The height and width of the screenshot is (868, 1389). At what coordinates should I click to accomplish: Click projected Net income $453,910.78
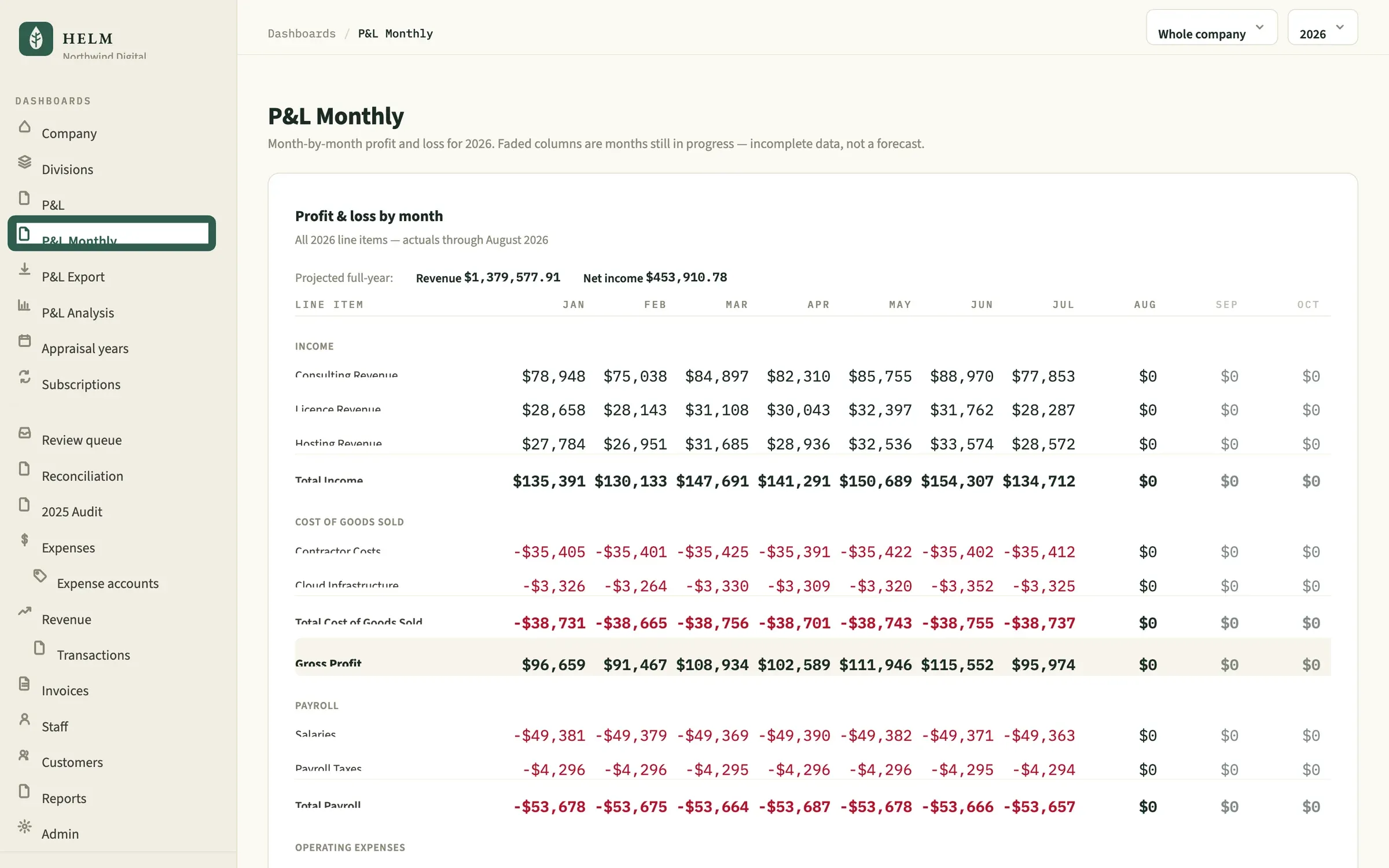(686, 277)
